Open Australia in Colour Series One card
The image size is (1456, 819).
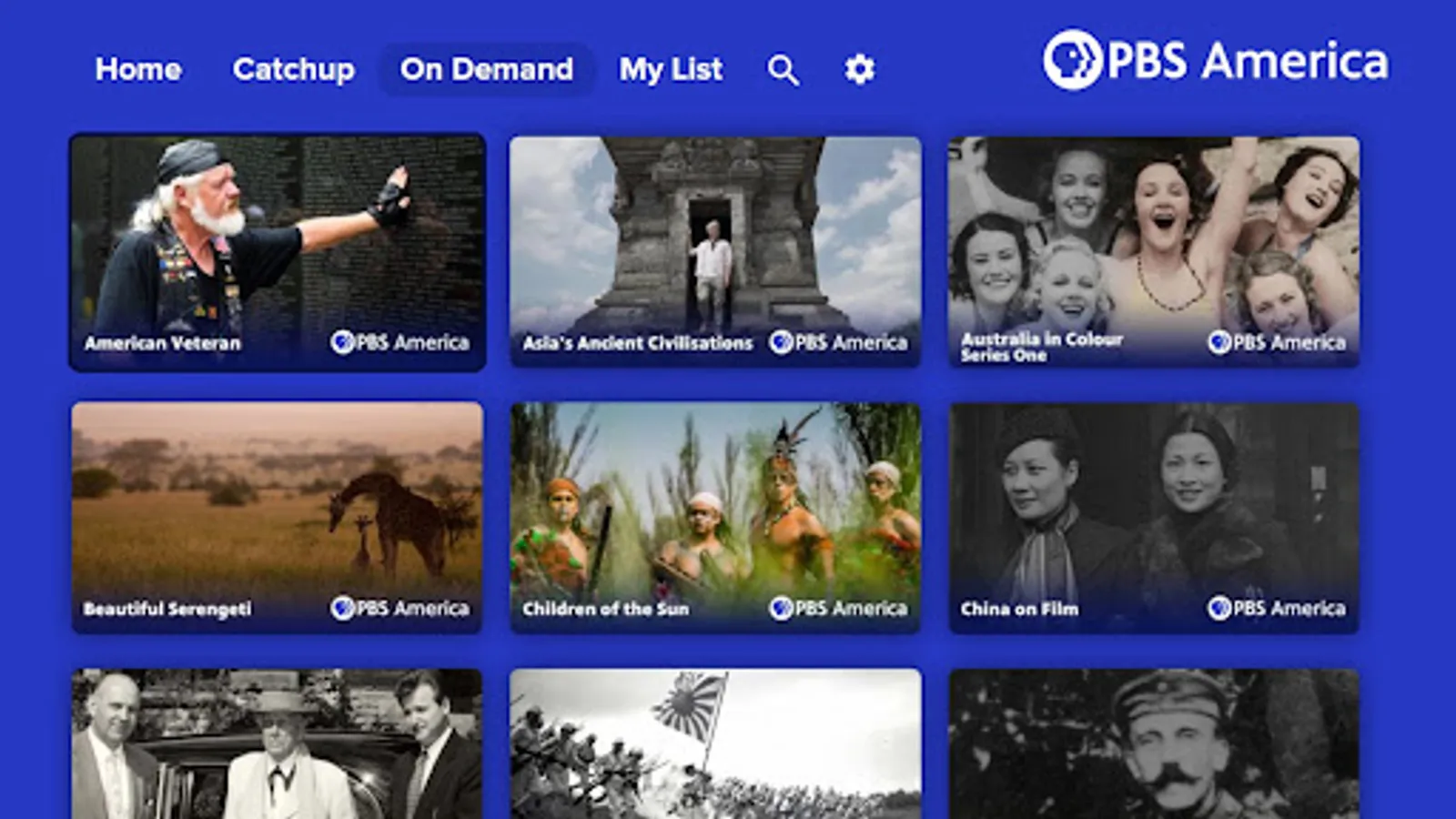1154,252
